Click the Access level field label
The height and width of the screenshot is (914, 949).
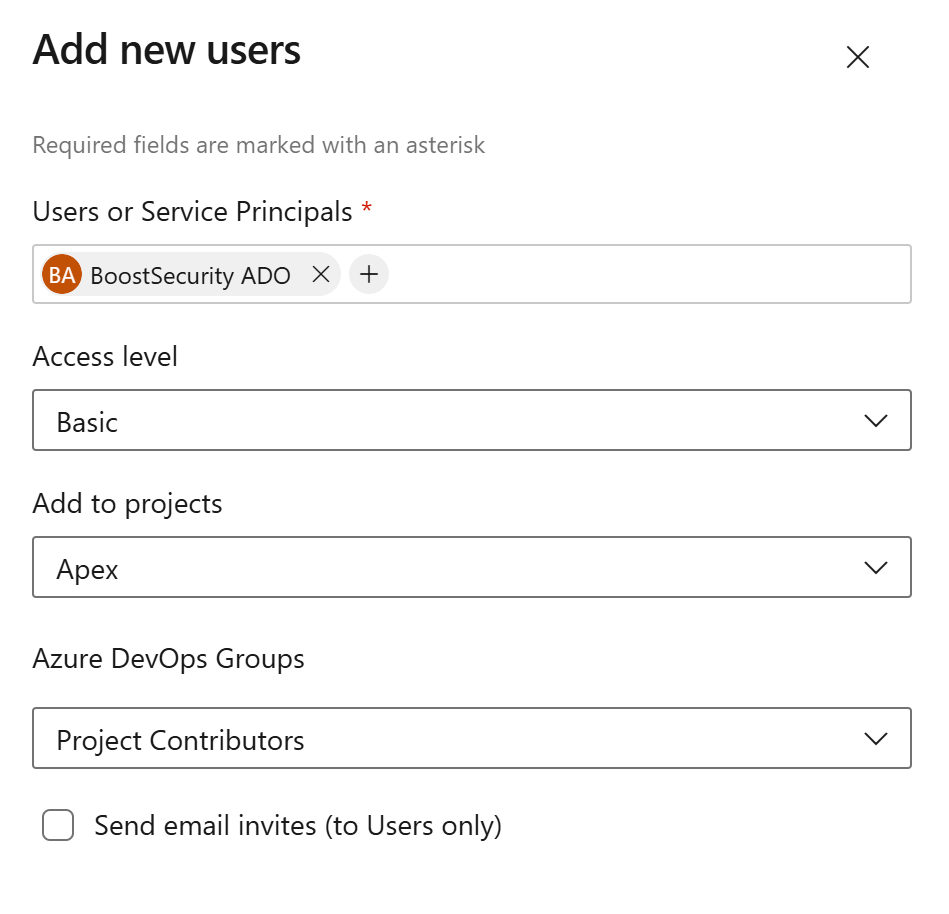(105, 357)
